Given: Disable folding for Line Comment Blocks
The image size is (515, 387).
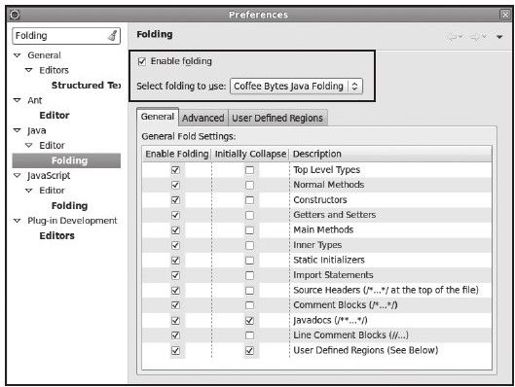Looking at the screenshot, I should [175, 335].
